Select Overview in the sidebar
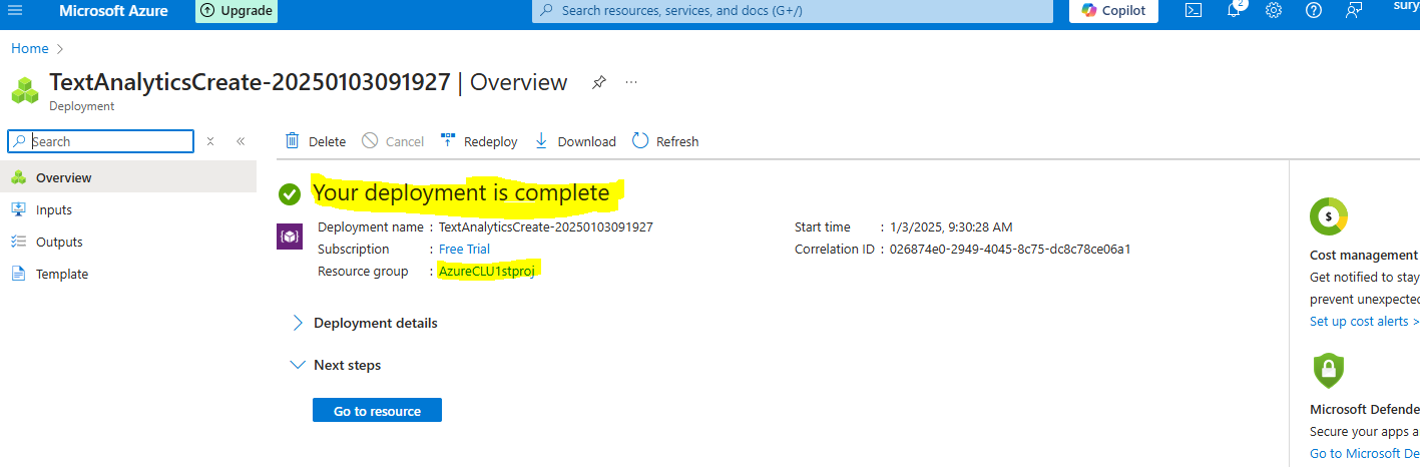Screen dimensions: 1420x467 pyautogui.click(x=128, y=178)
